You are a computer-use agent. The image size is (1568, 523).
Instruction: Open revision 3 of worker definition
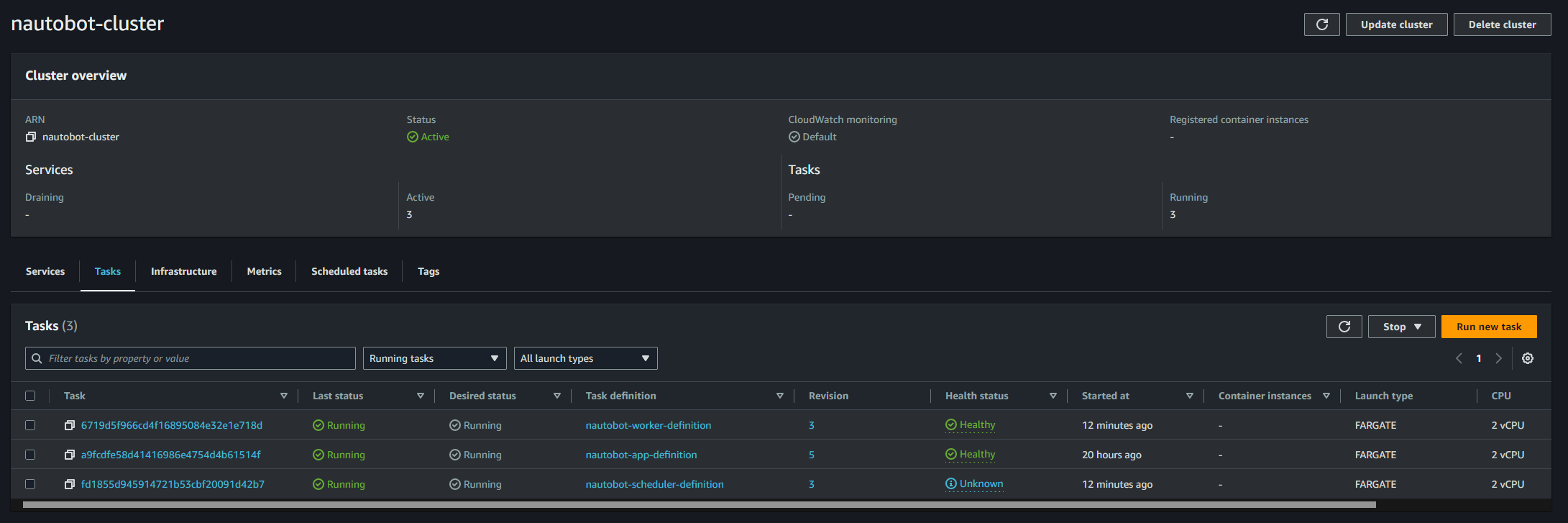812,425
